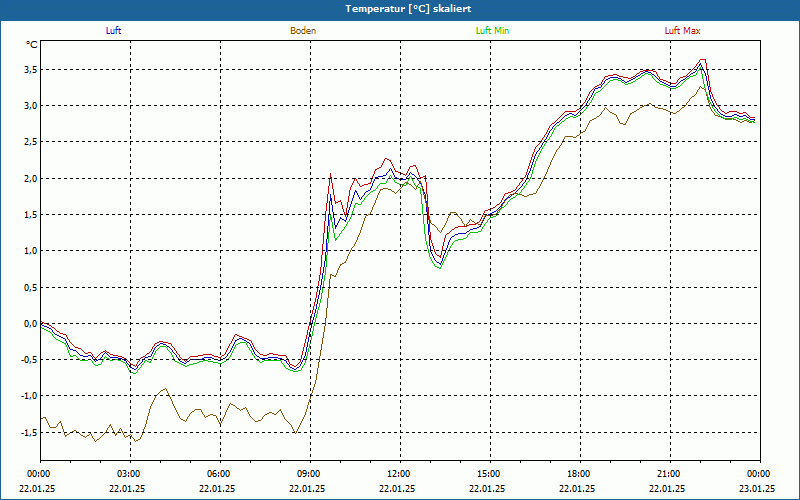800x500 pixels.
Task: Click the x-axis time label '15:00'
Action: click(x=491, y=474)
